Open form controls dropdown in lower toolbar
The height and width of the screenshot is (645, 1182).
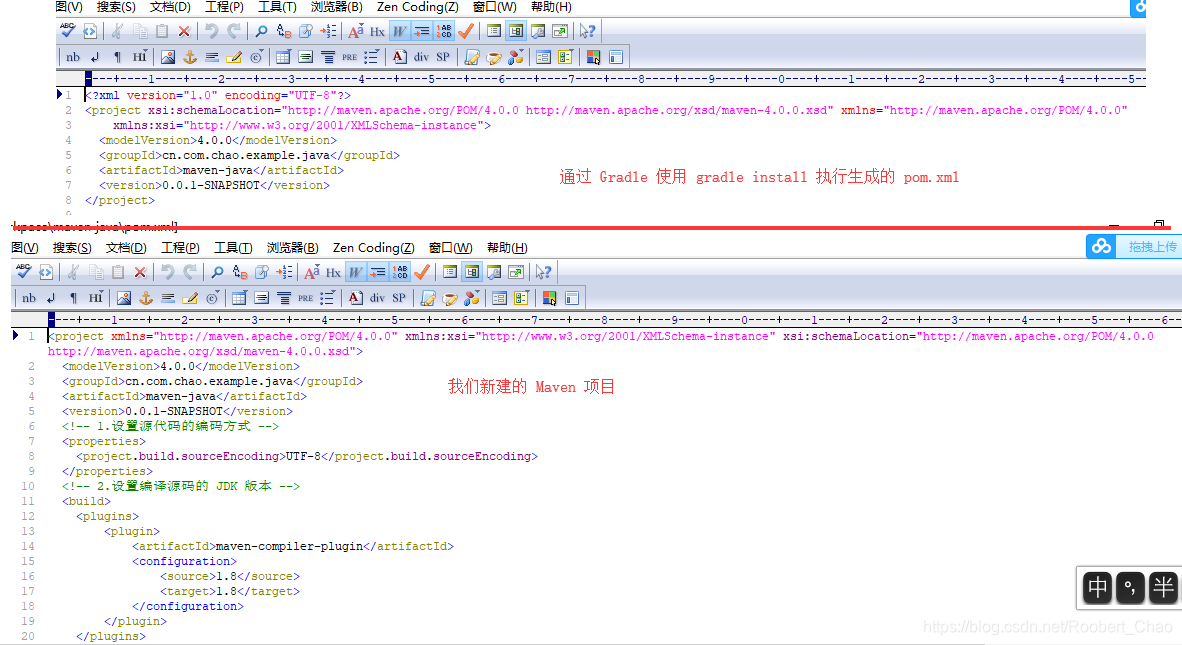pyautogui.click(x=521, y=298)
